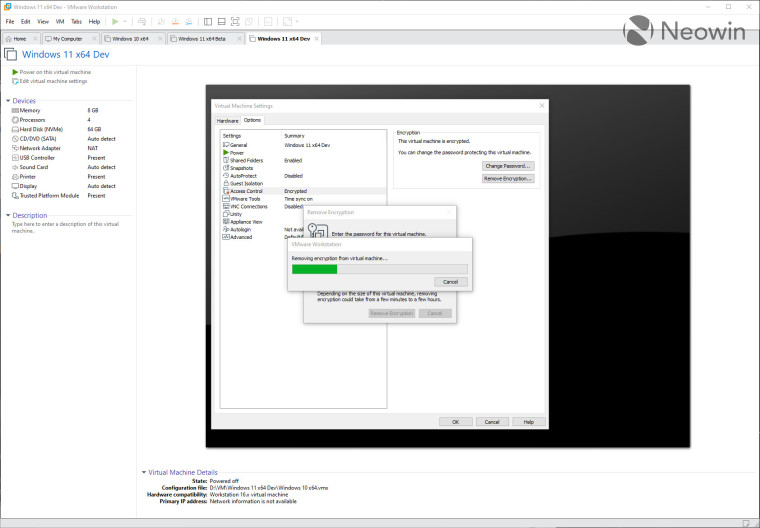Viewport: 760px width, 528px height.
Task: Click Cancel at bottom of Virtual Machine Settings
Action: tap(492, 422)
